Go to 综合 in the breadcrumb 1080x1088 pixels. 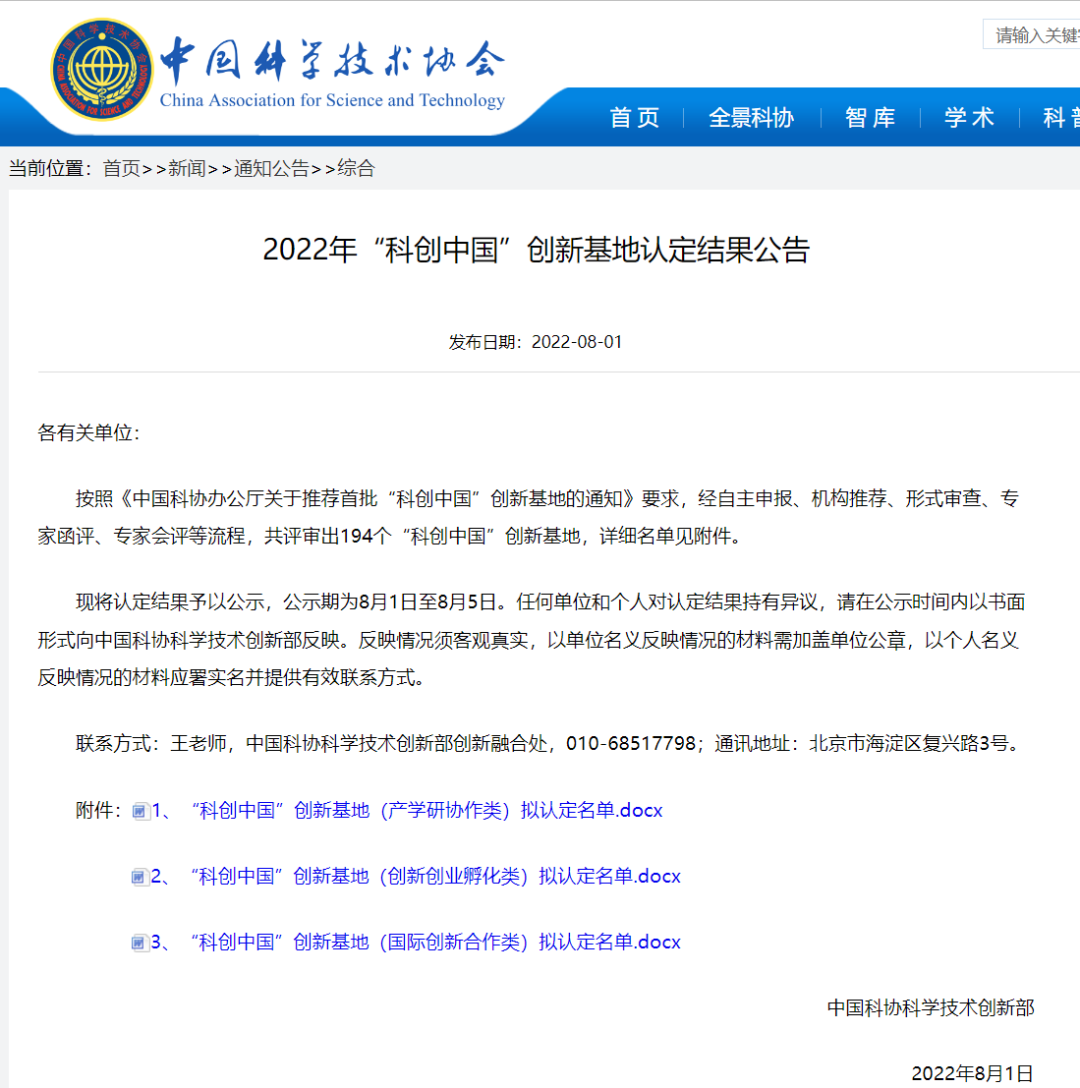(356, 169)
